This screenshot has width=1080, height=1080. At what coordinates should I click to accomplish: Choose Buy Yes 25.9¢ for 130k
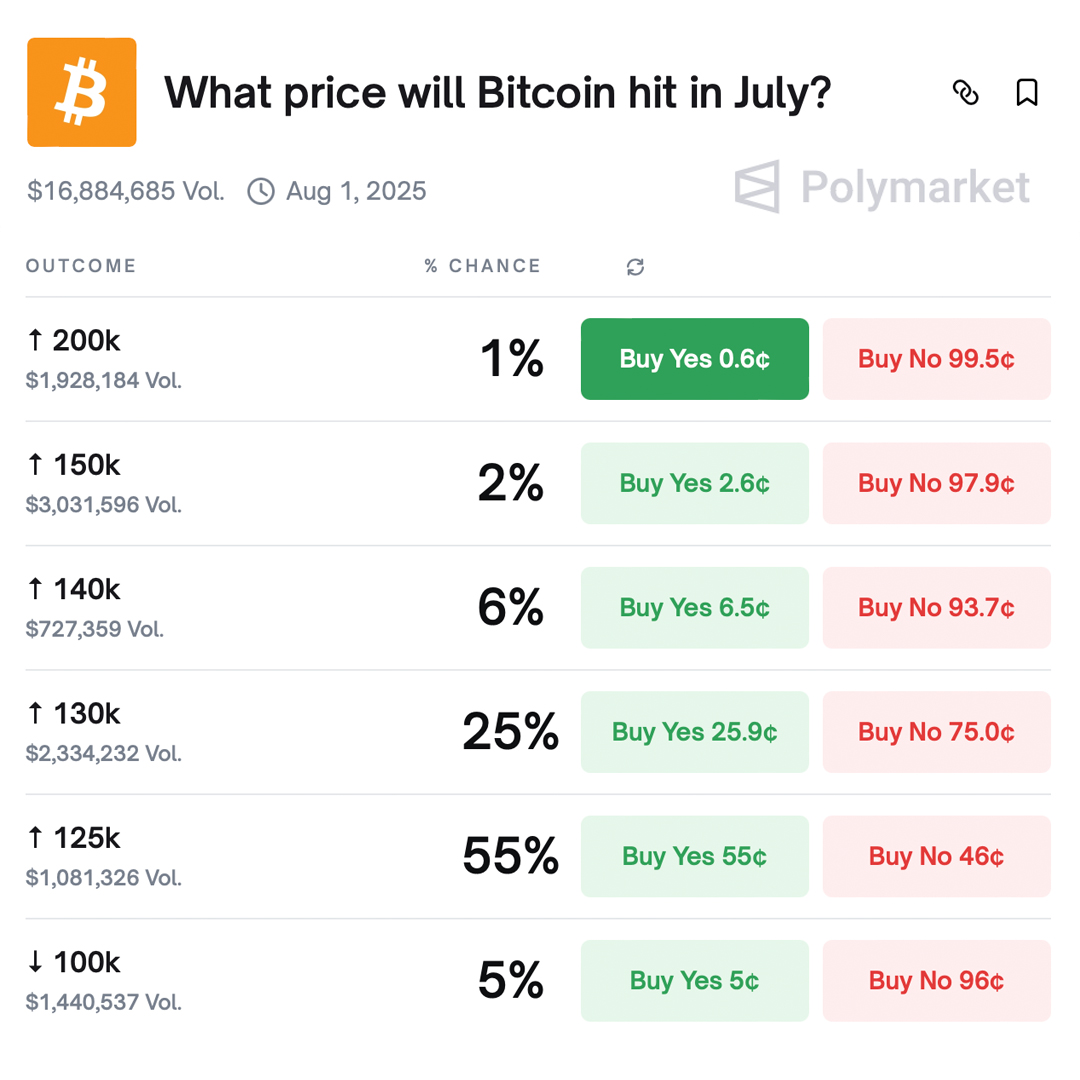(x=694, y=732)
